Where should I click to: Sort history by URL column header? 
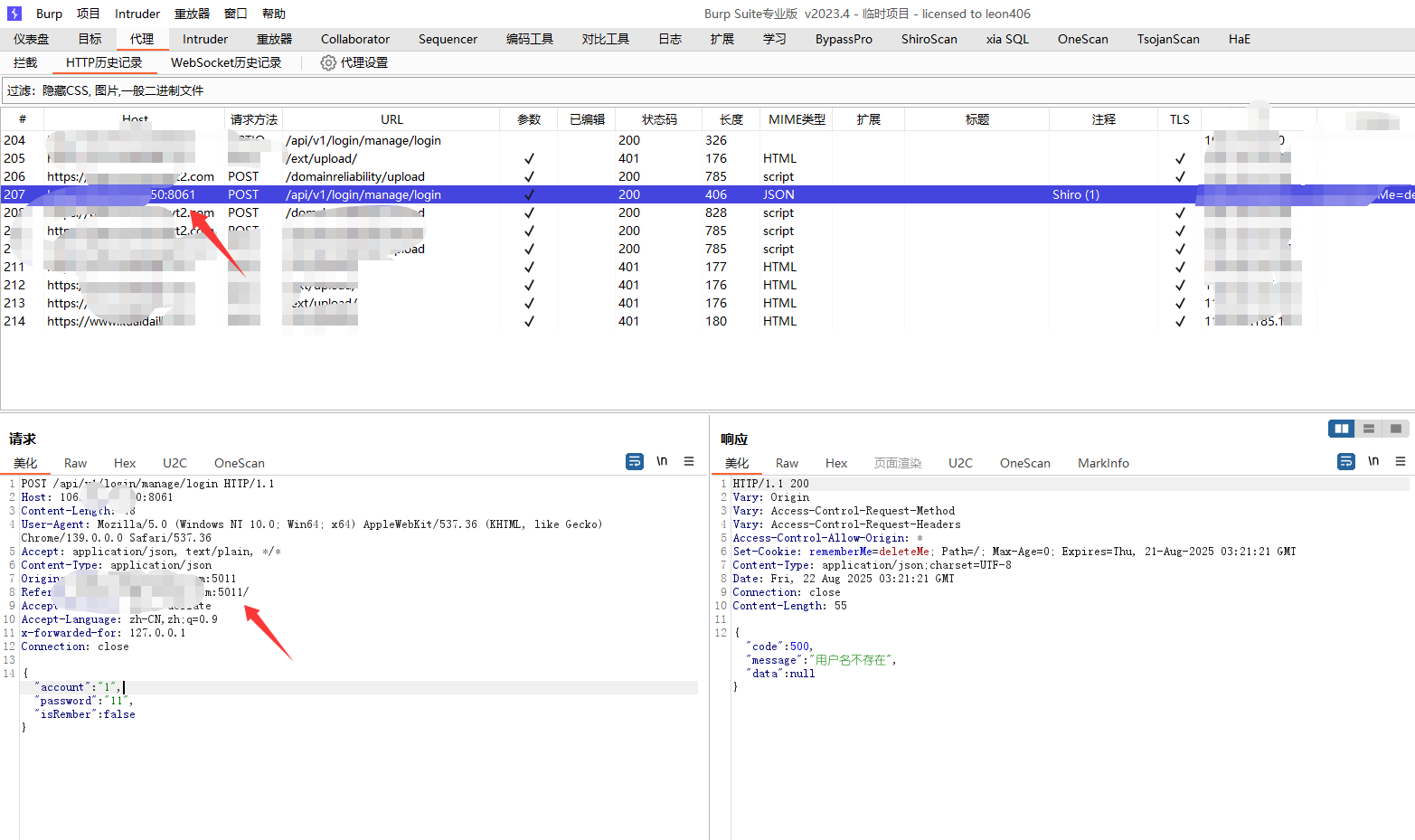391,119
